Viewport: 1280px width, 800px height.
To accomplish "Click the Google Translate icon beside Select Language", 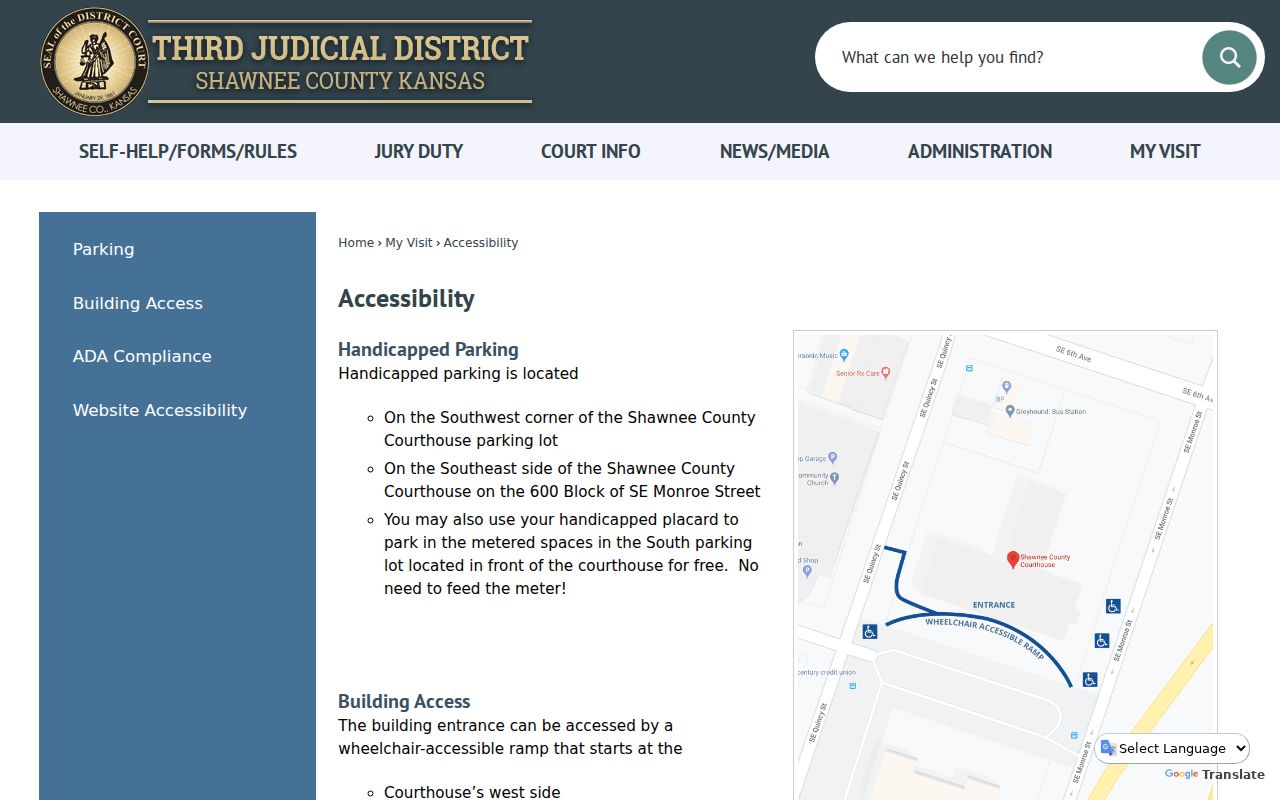I will pyautogui.click(x=1108, y=748).
